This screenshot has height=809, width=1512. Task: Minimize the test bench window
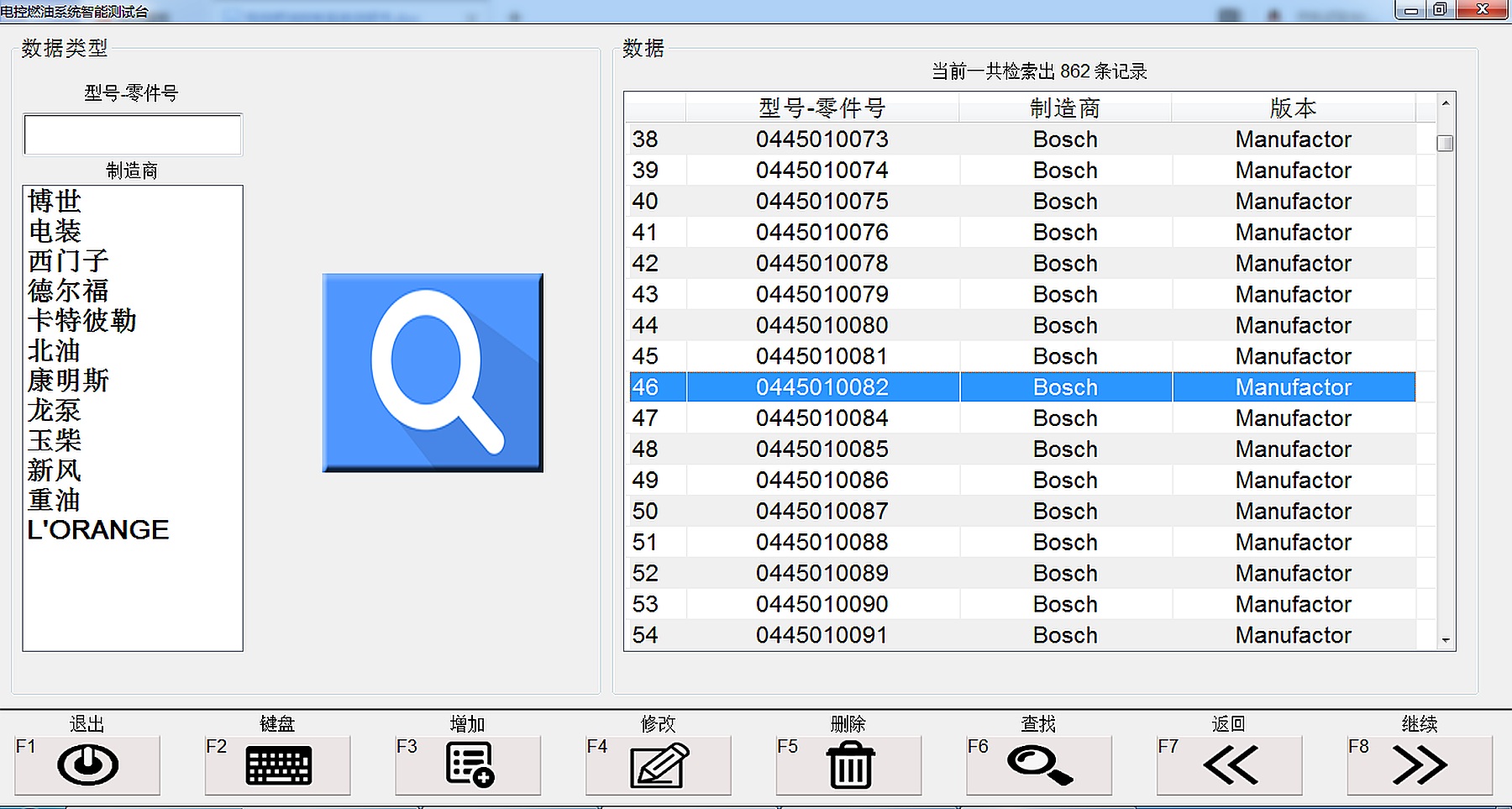coord(1410,9)
